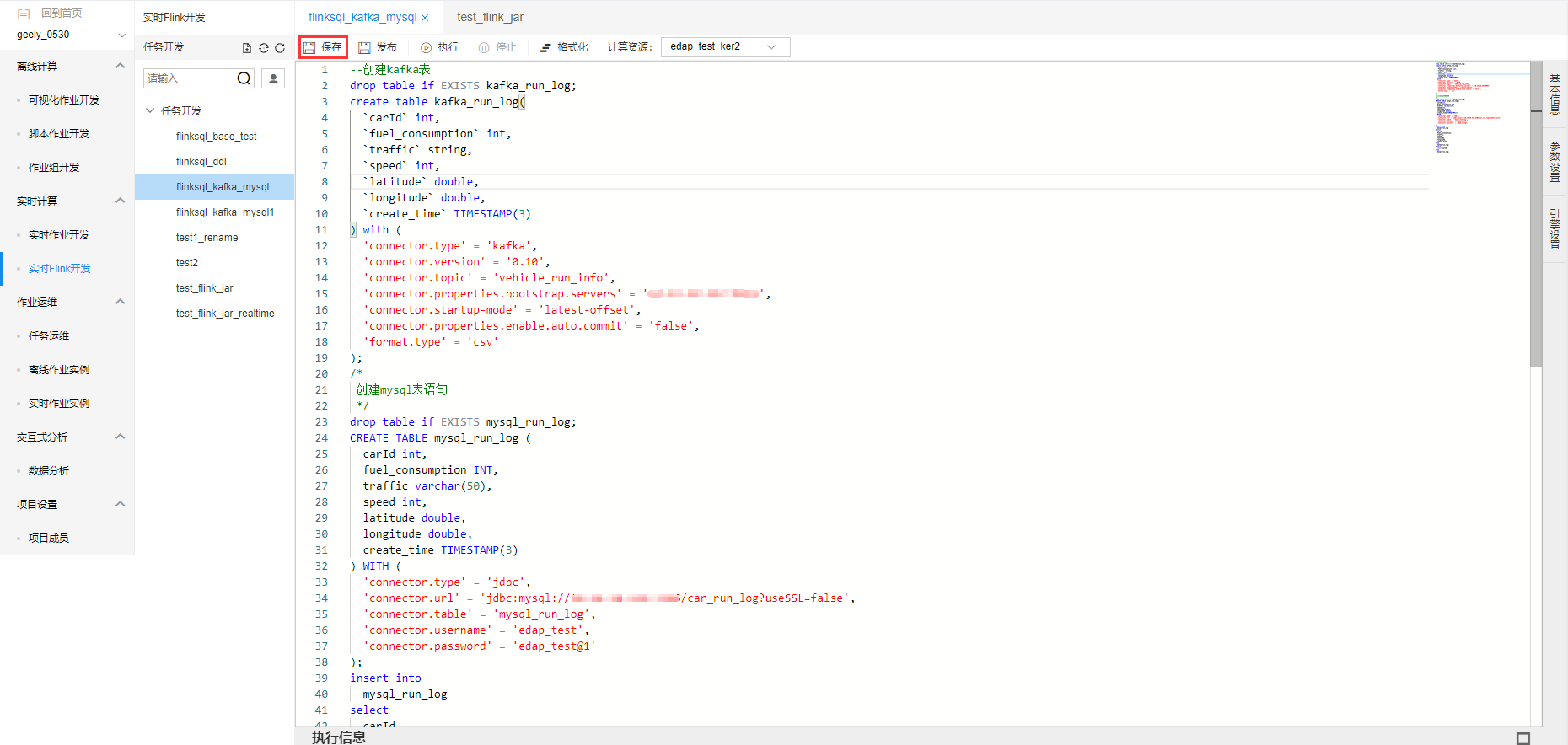The width and height of the screenshot is (1568, 745).
Task: Click the editor vertical scrollbar thumb
Action: [1536, 215]
